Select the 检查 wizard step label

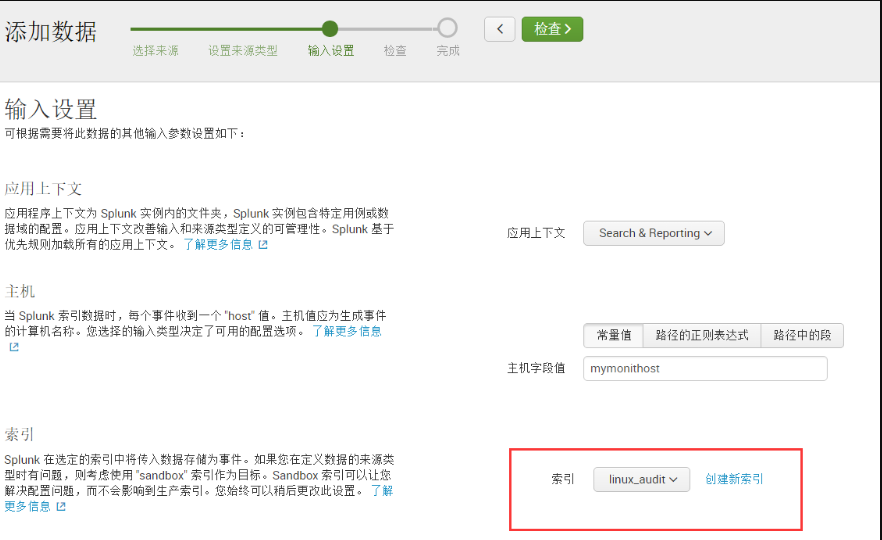click(x=395, y=51)
